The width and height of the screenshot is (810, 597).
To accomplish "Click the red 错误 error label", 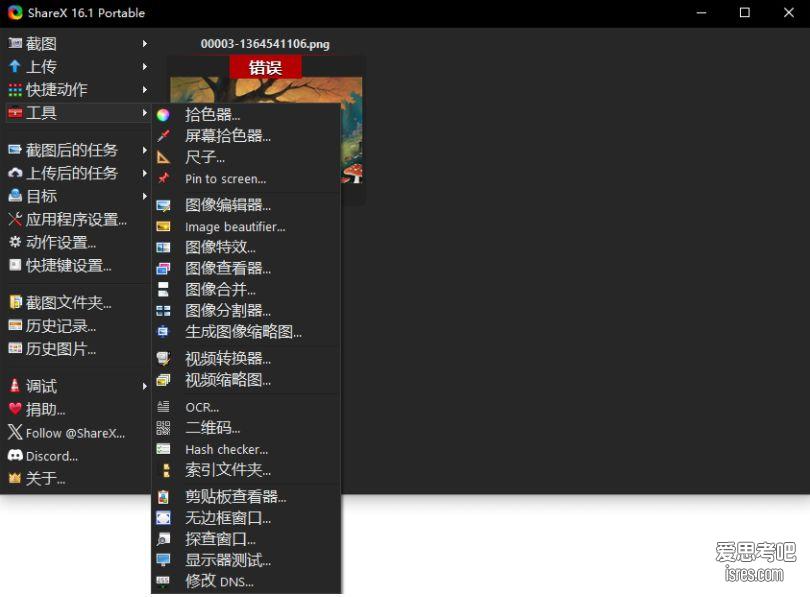I will 265,68.
